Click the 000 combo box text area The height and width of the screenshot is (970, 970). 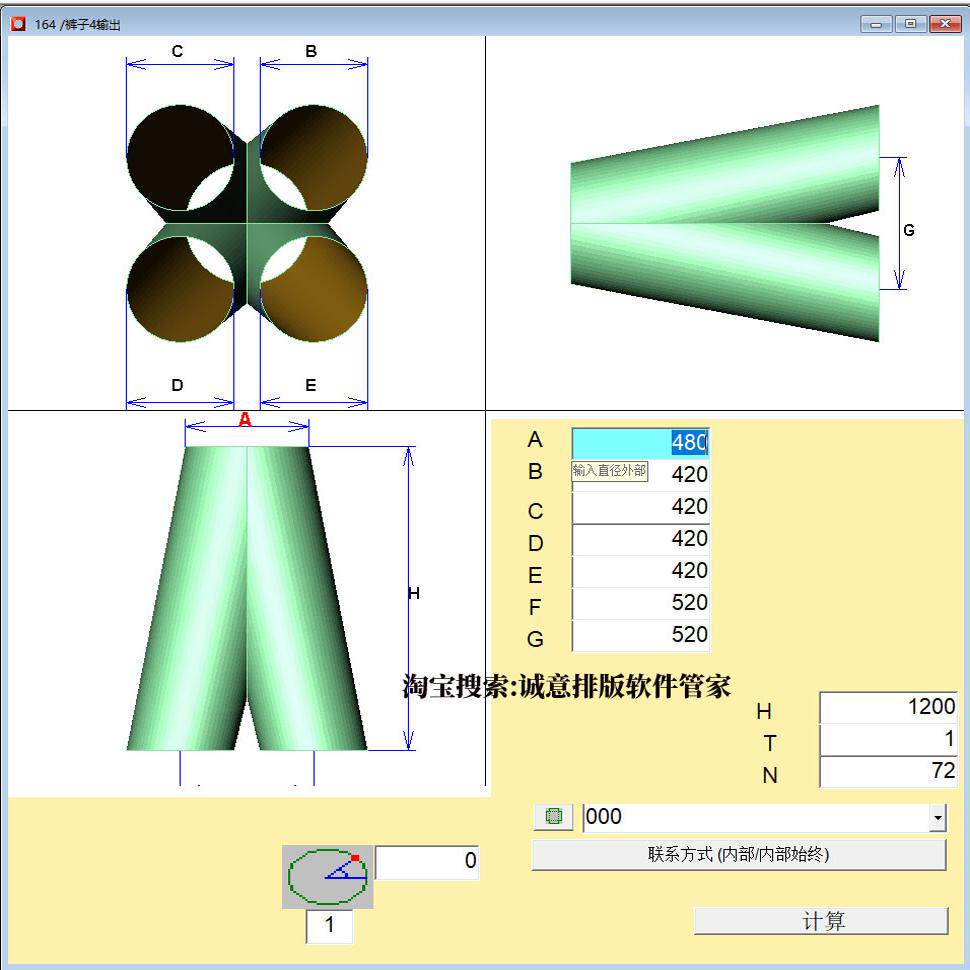[756, 818]
